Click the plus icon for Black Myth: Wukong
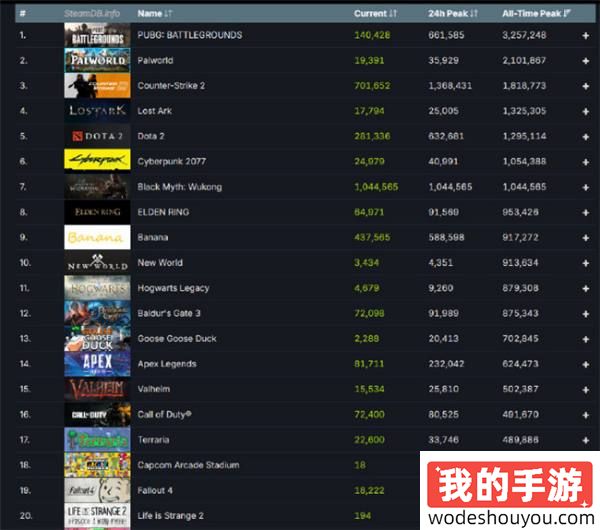This screenshot has height=530, width=600. [x=585, y=187]
